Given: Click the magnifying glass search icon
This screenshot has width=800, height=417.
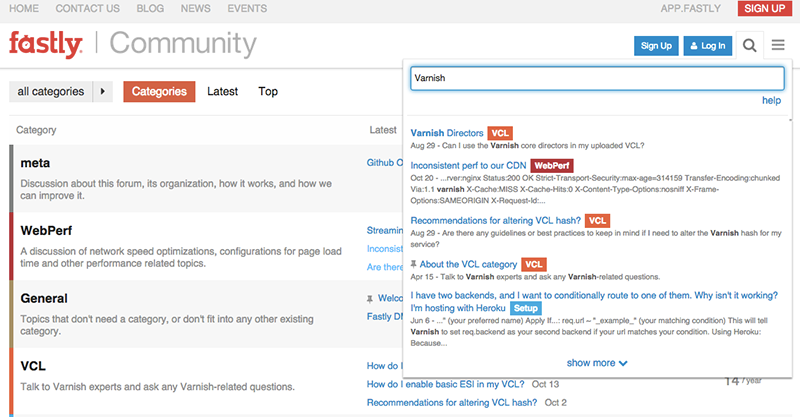Looking at the screenshot, I should [x=749, y=45].
